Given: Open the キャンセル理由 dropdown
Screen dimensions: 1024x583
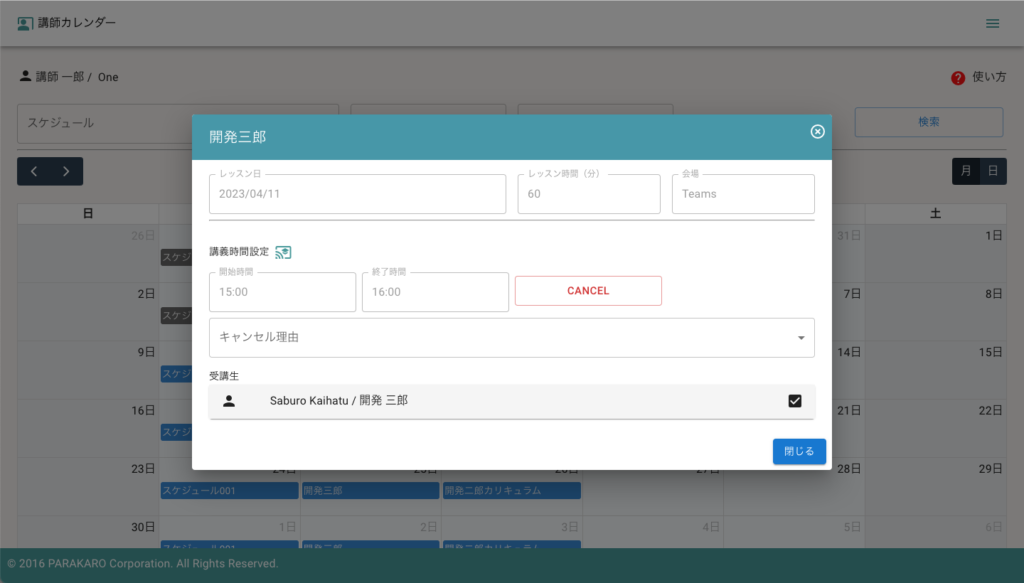Looking at the screenshot, I should click(500, 338).
